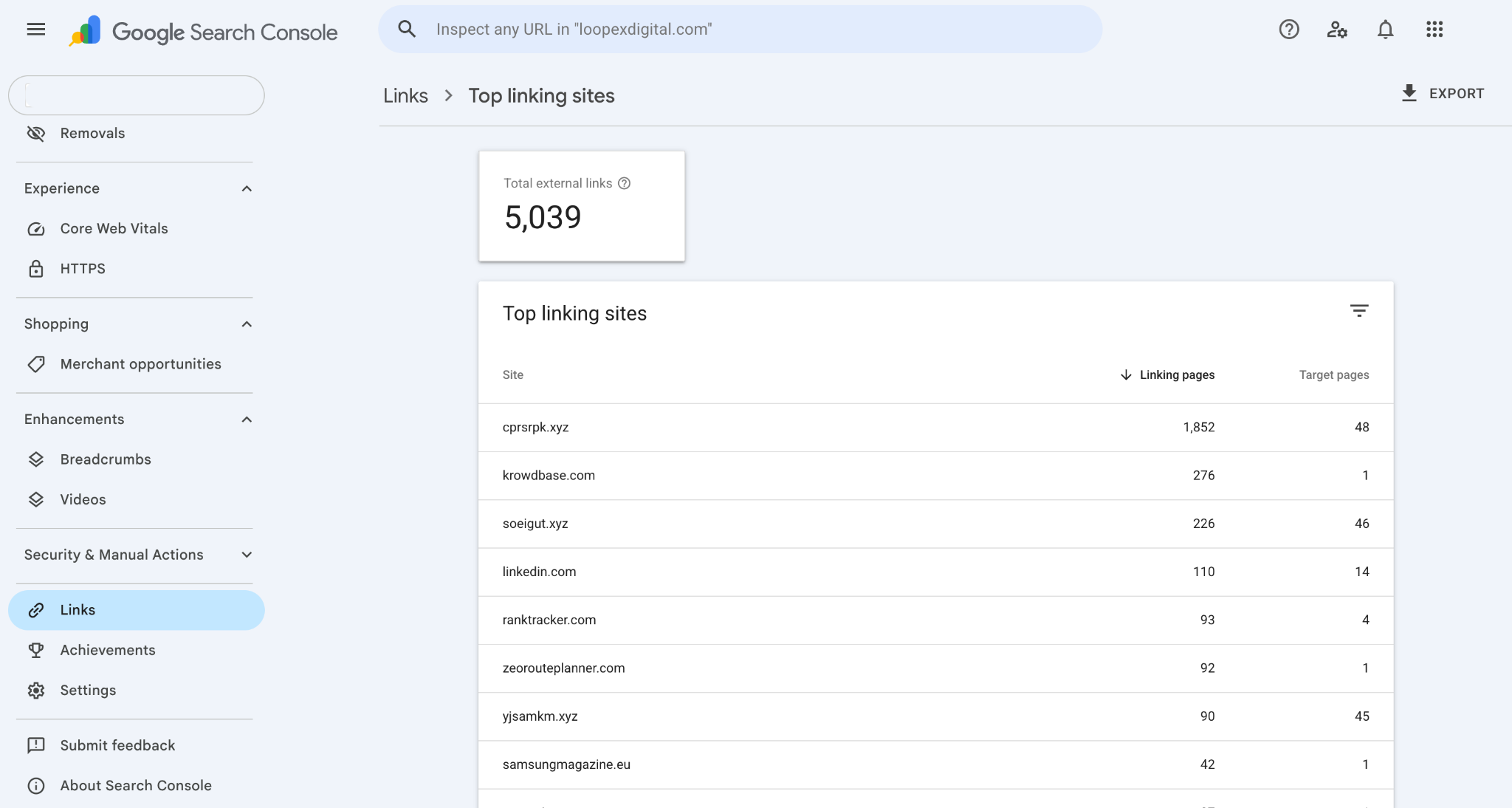Open the ranktracker.com row
The height and width of the screenshot is (808, 1512).
(x=935, y=620)
